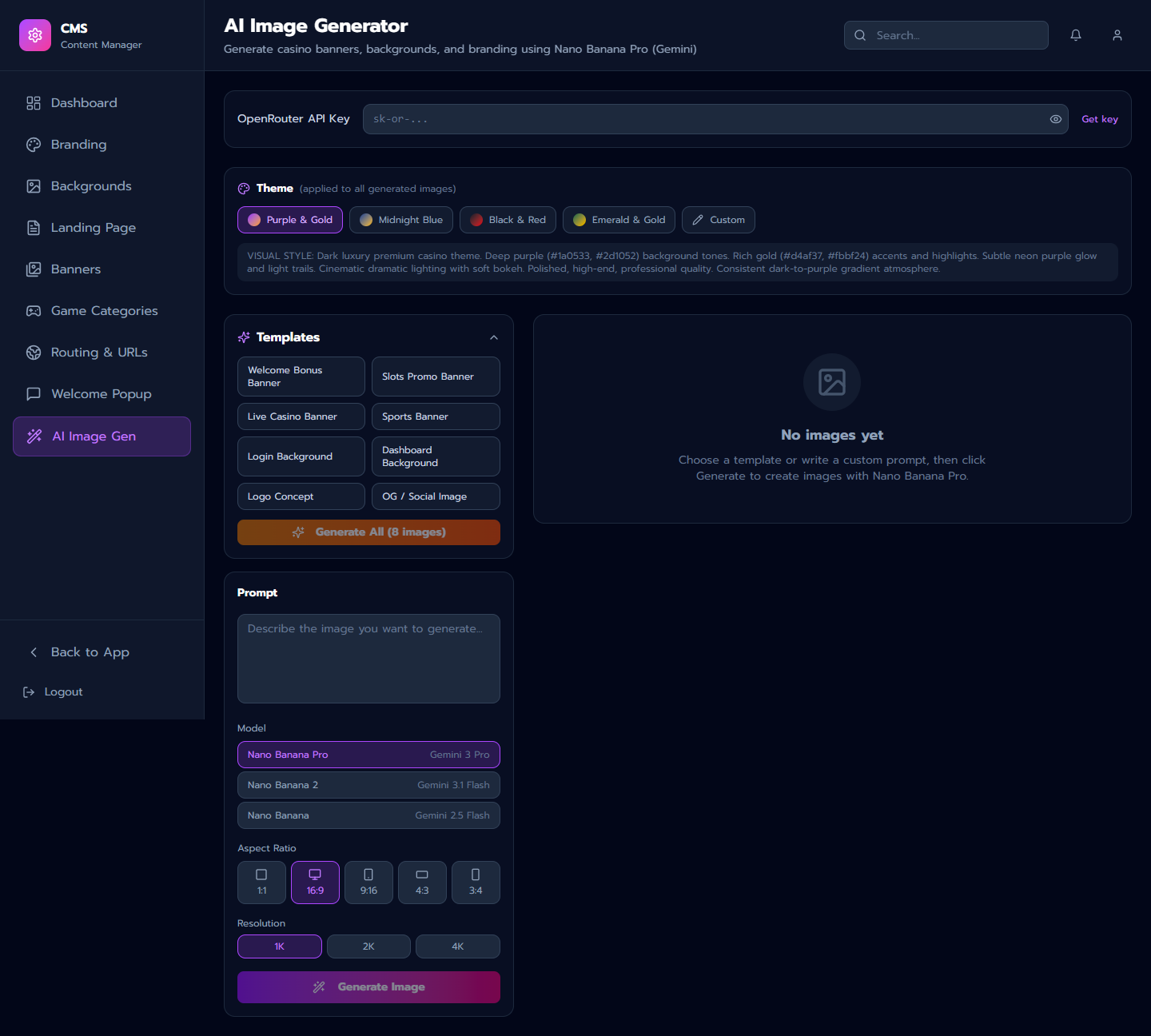Click the Back to App chevron icon
This screenshot has height=1036, width=1151.
(34, 652)
